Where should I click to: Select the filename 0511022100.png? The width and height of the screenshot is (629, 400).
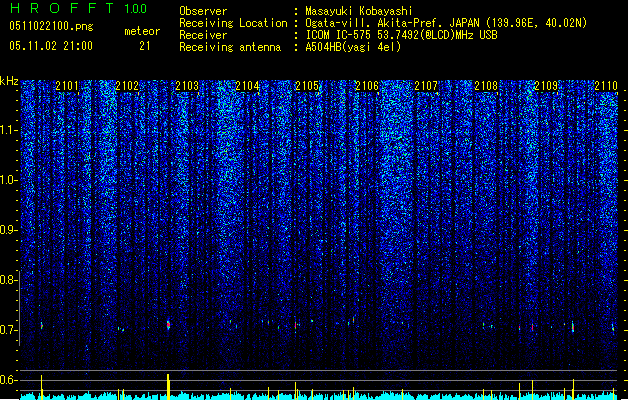click(x=51, y=27)
